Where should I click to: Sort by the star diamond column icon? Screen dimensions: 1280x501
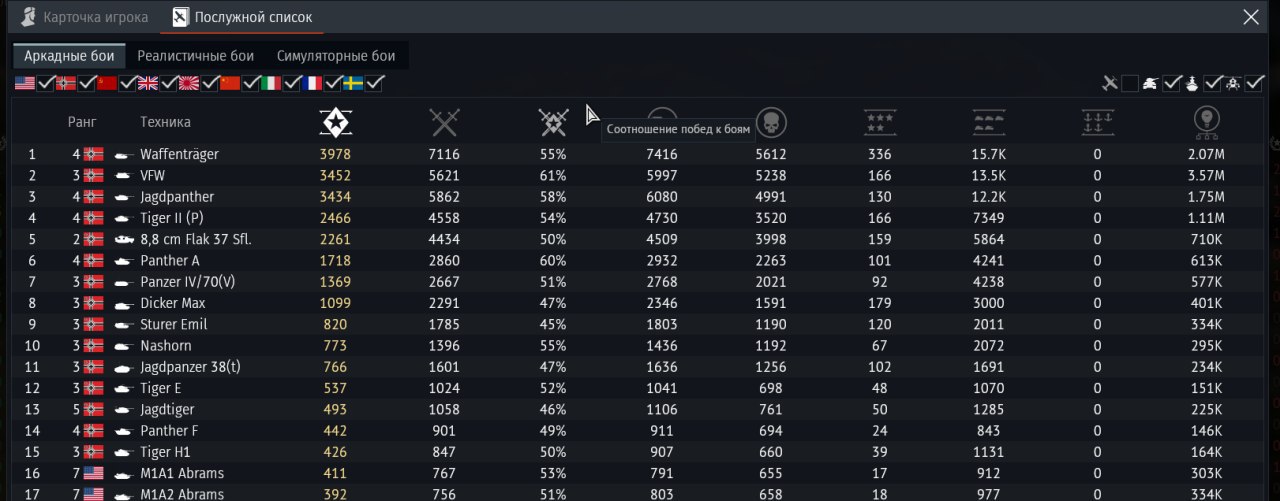[x=336, y=122]
